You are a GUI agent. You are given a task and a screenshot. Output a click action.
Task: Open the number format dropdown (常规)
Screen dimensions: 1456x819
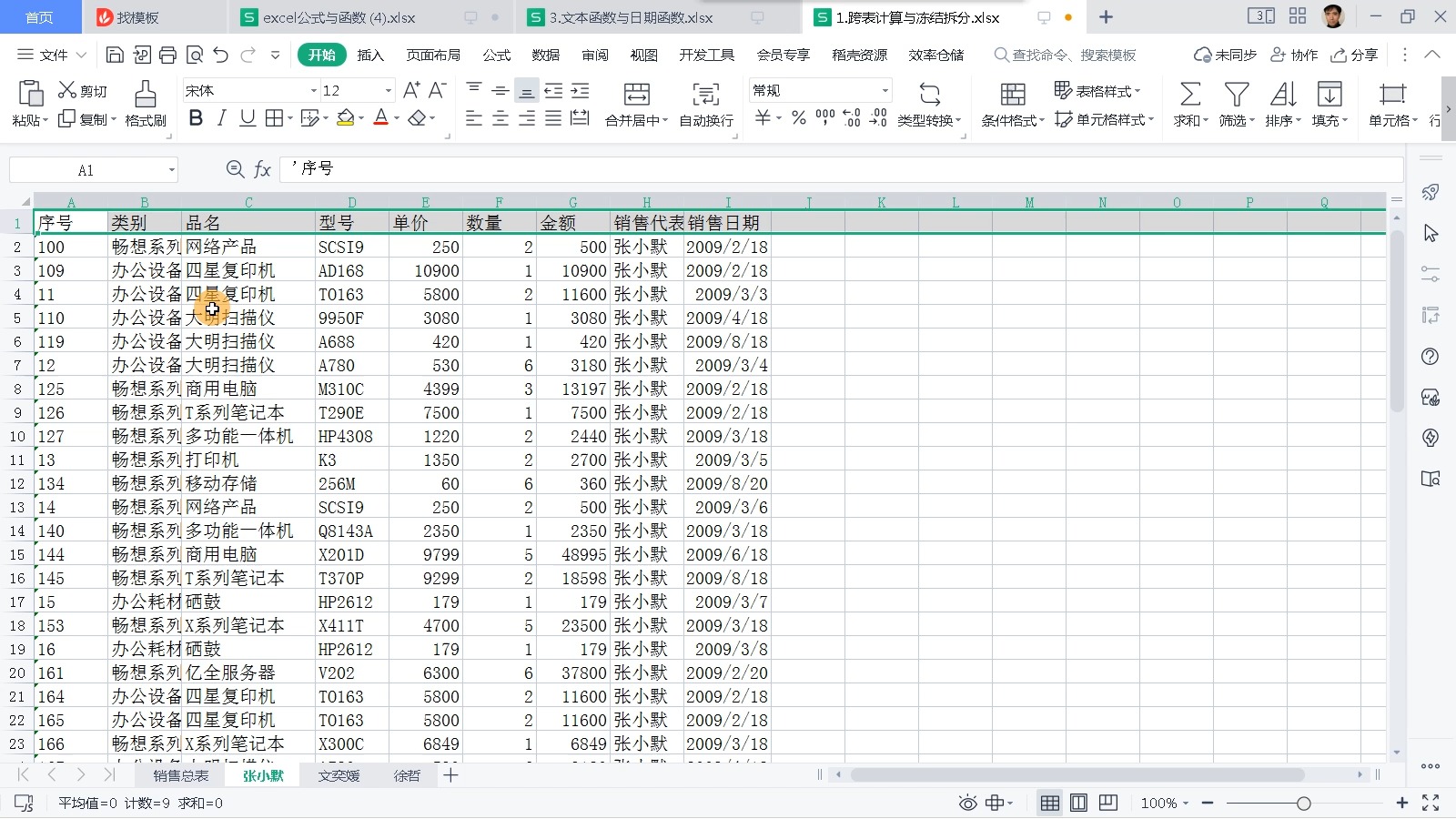(x=885, y=90)
